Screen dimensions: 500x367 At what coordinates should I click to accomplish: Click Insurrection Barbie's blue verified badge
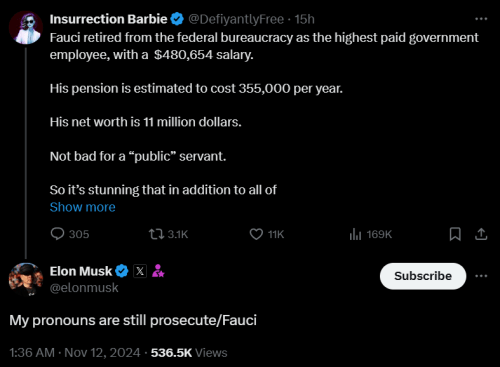point(177,19)
